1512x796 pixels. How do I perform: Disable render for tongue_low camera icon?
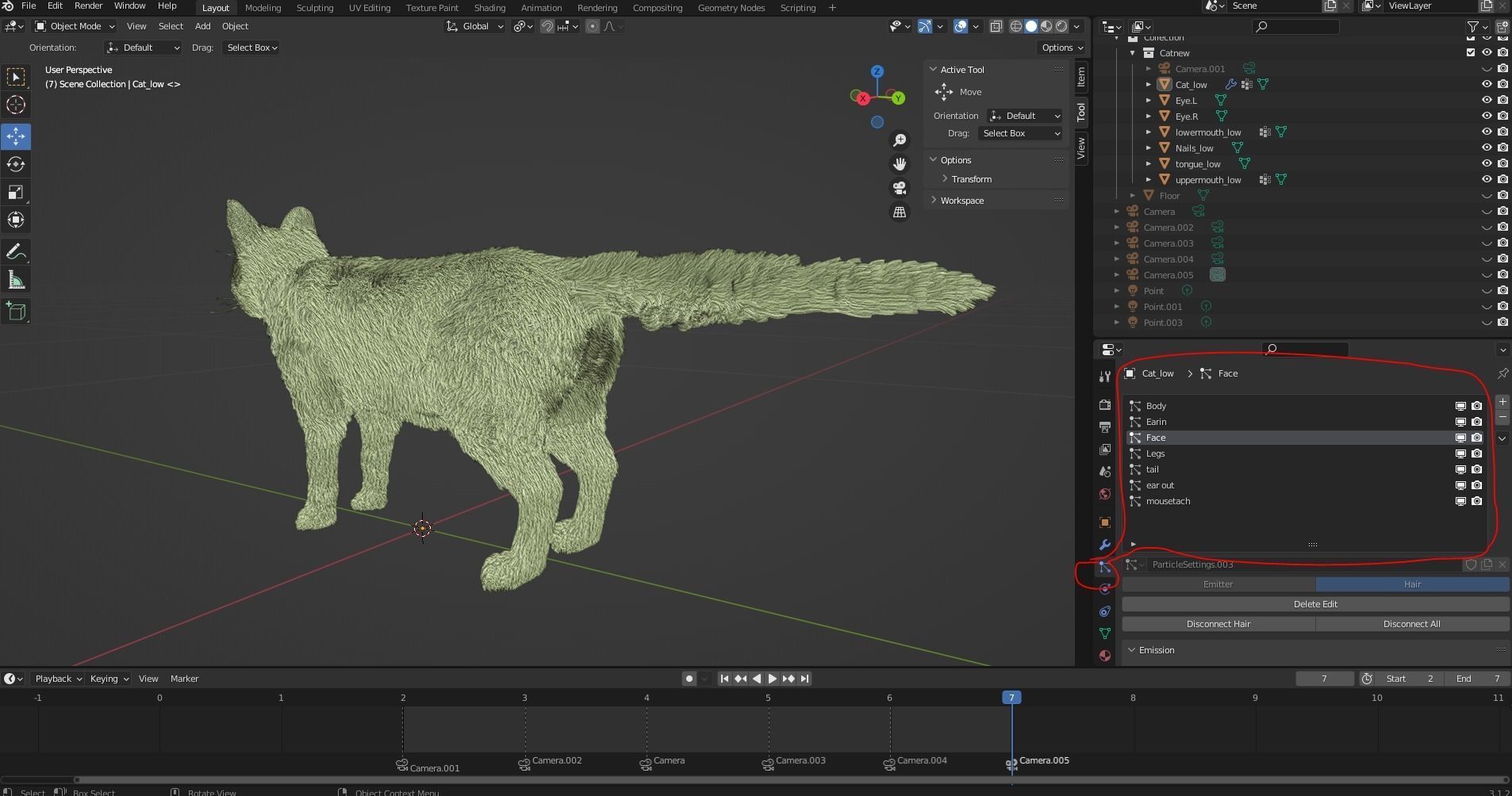pyautogui.click(x=1502, y=163)
